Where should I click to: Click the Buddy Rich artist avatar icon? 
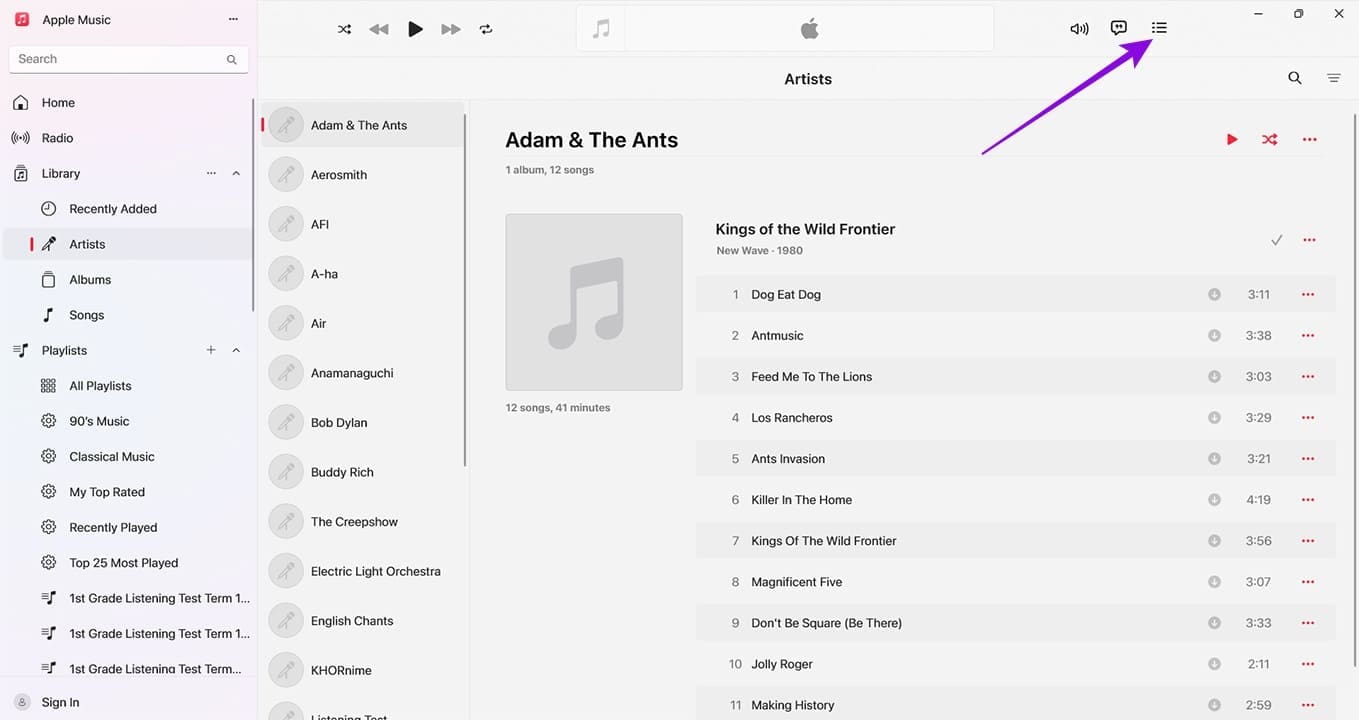click(x=286, y=472)
